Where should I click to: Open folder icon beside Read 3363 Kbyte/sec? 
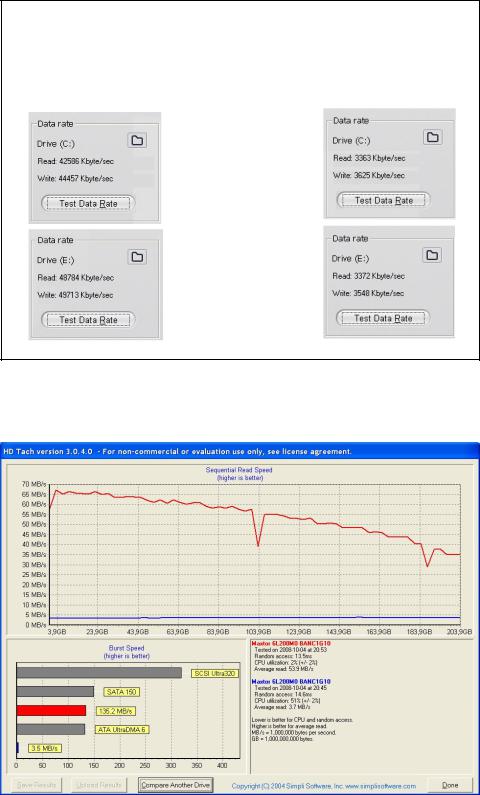(433, 137)
